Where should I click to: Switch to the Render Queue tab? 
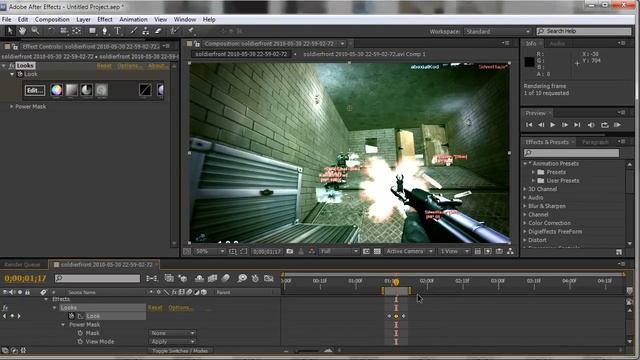click(x=22, y=264)
